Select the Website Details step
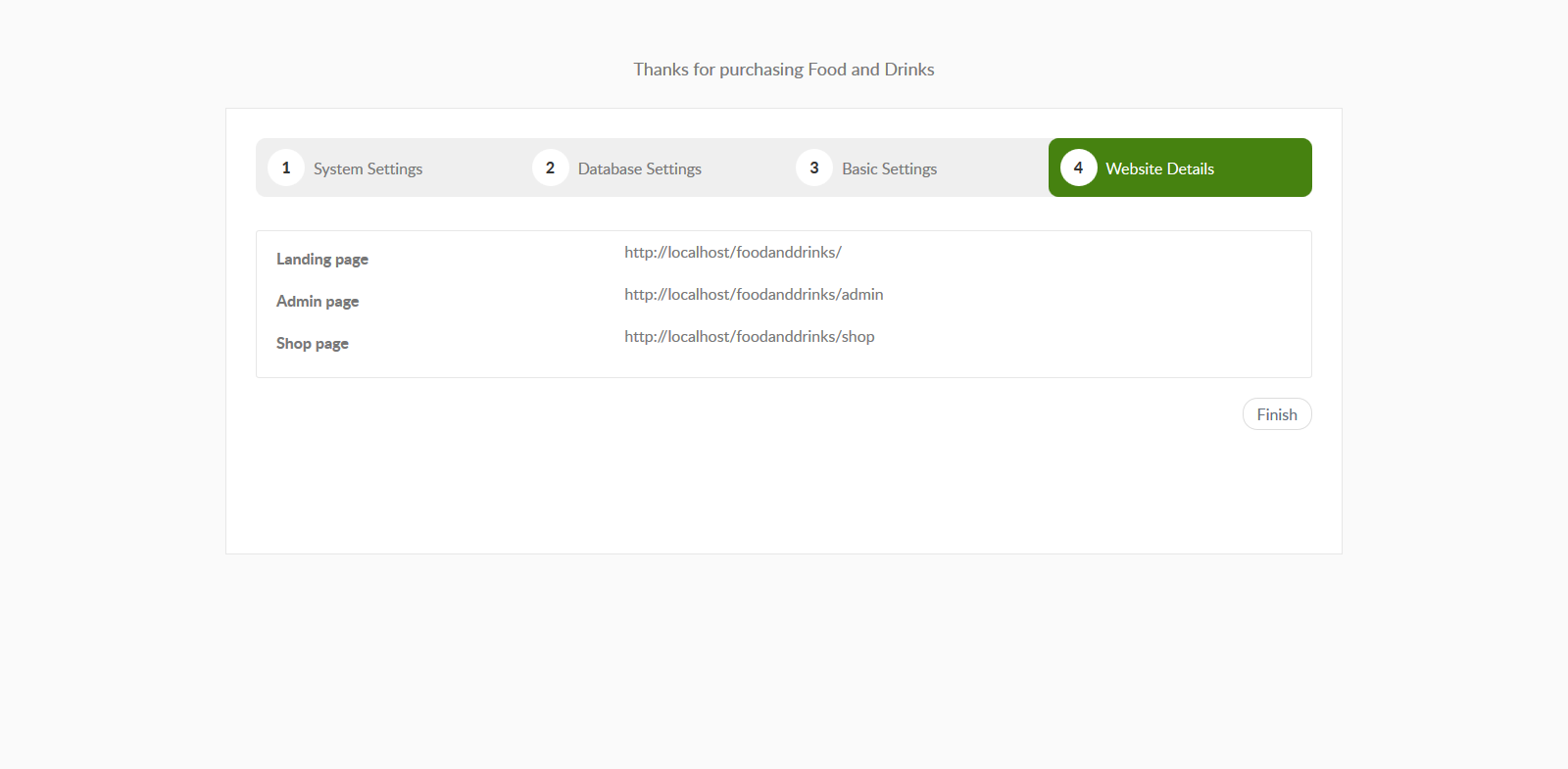Viewport: 1568px width, 769px height. [1180, 168]
